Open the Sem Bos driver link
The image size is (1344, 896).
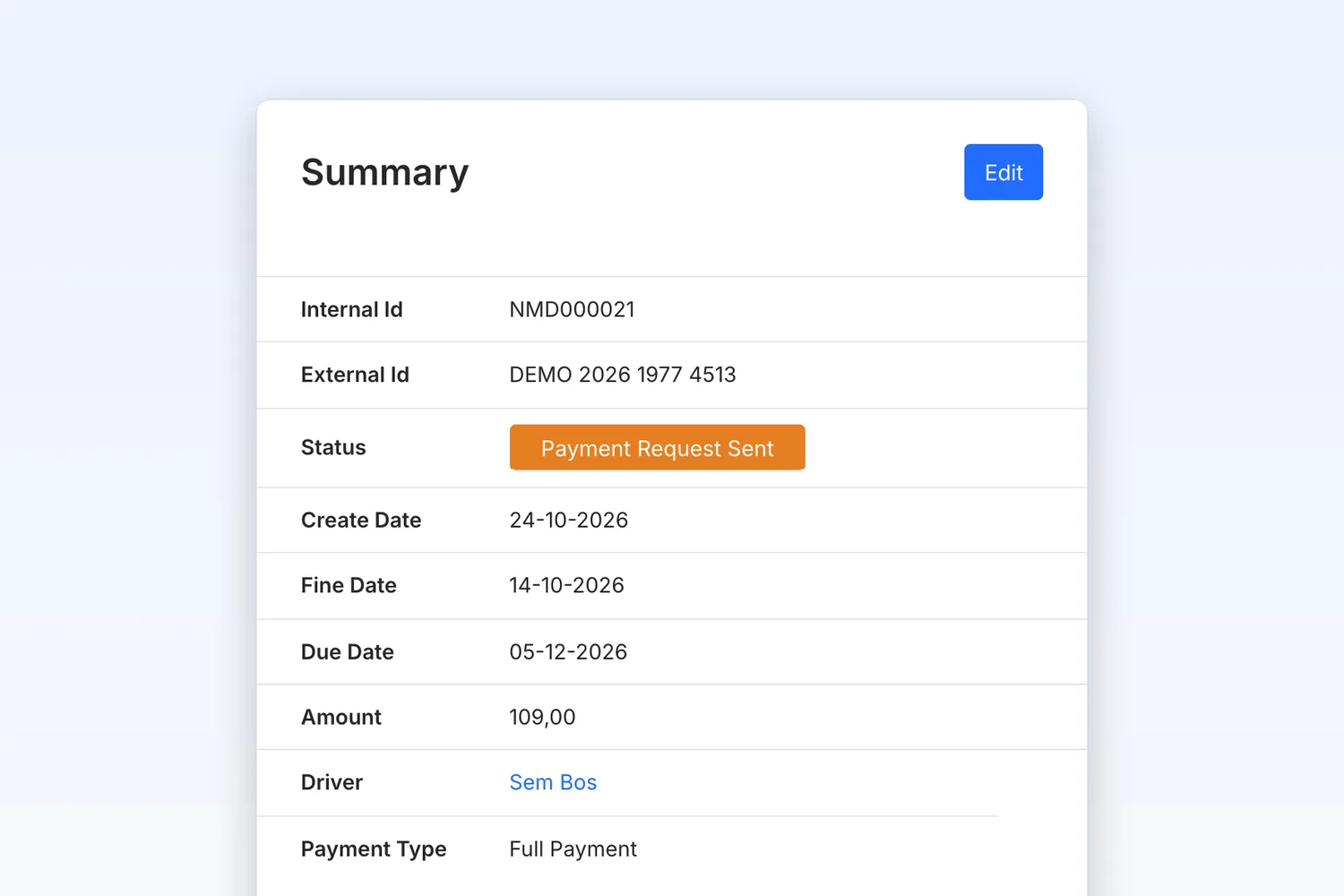[x=553, y=782]
